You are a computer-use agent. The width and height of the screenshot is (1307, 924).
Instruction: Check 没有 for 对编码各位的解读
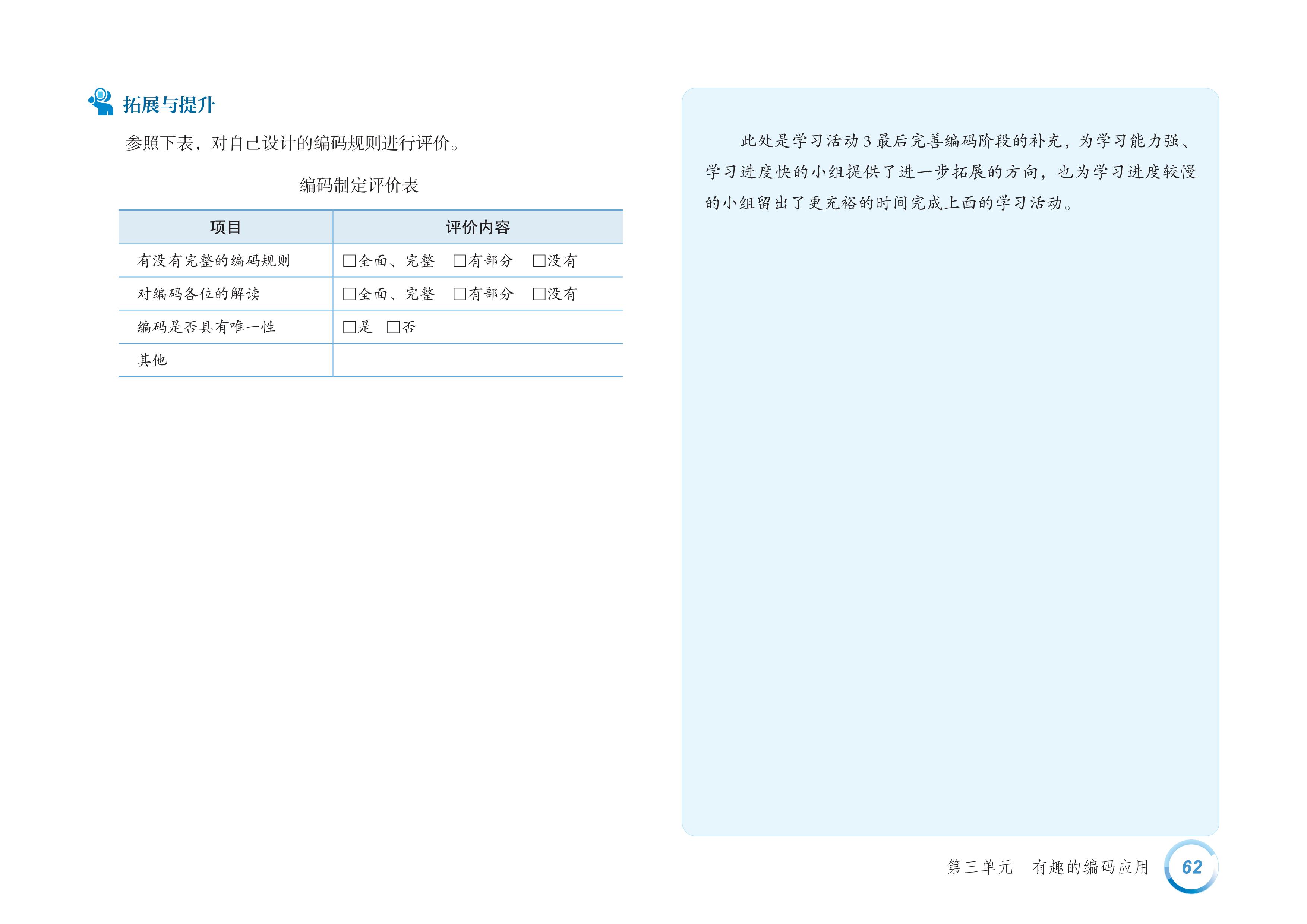click(x=539, y=294)
